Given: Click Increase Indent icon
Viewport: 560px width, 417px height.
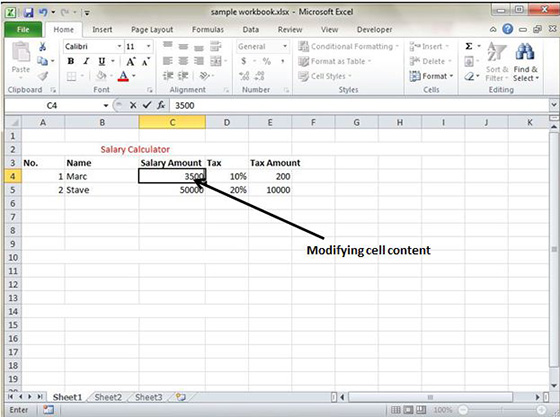Looking at the screenshot, I should [x=183, y=76].
